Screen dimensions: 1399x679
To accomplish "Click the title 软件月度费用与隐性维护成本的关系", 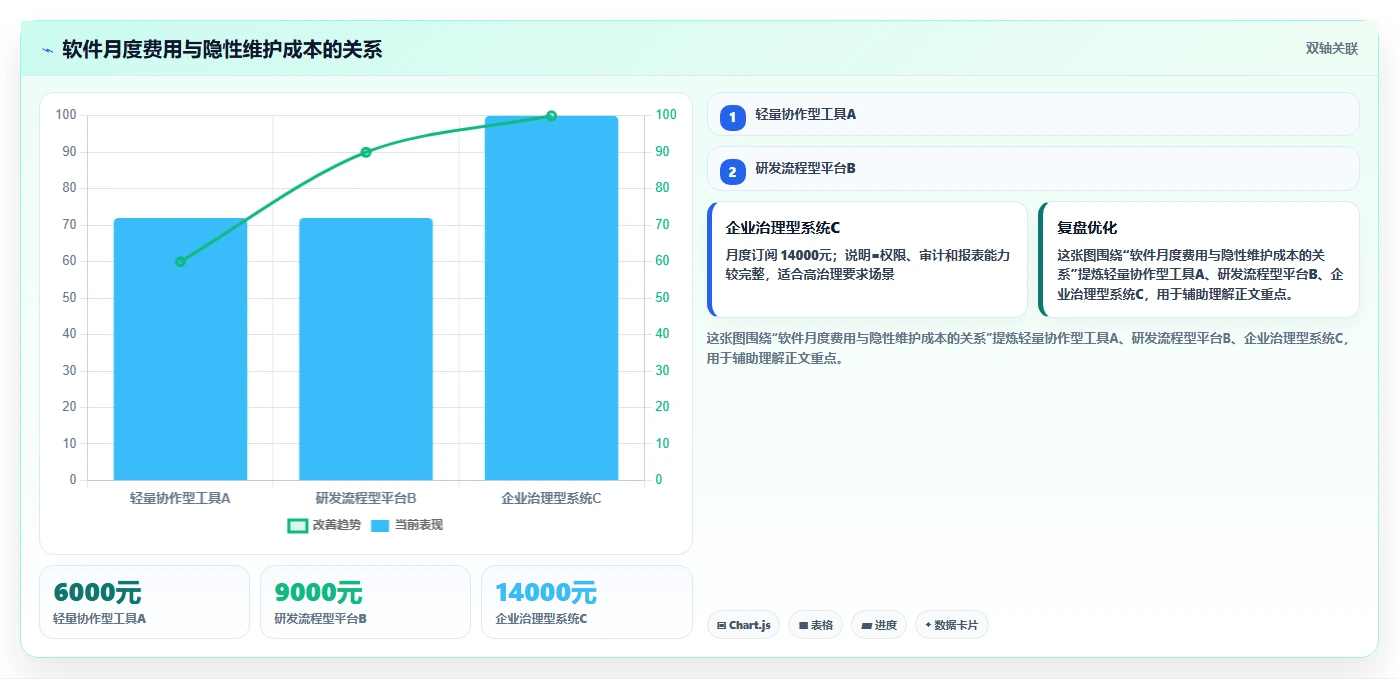I will point(222,49).
